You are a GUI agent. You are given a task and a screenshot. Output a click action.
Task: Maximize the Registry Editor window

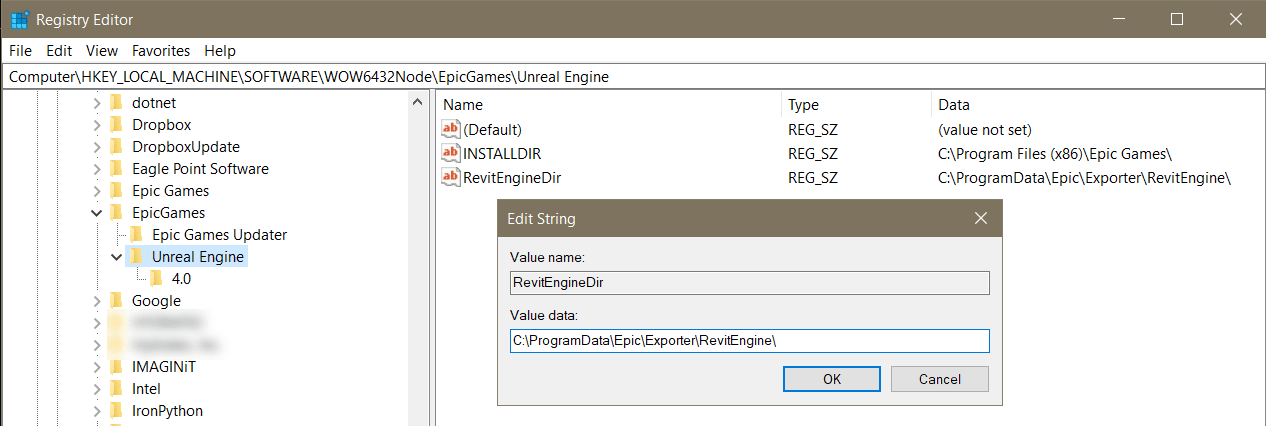[x=1177, y=19]
